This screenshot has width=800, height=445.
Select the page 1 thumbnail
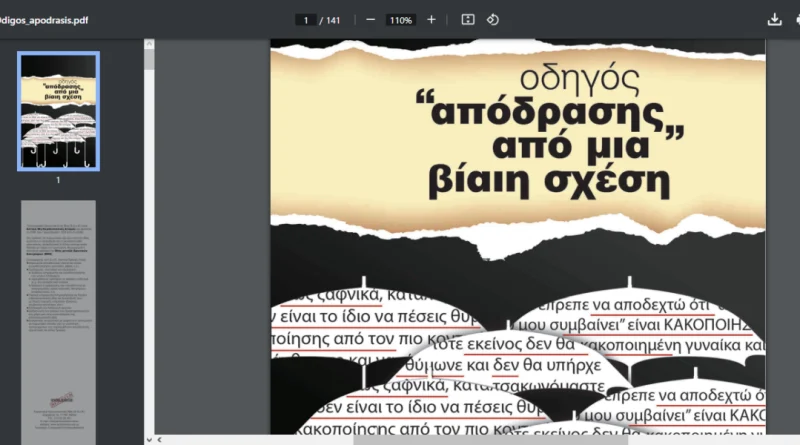click(x=58, y=110)
